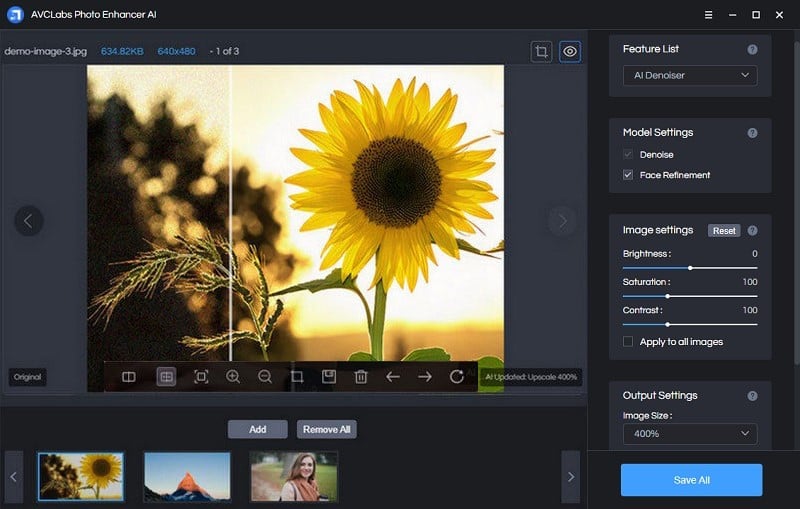This screenshot has width=800, height=509.
Task: Click the Remove All button
Action: pyautogui.click(x=327, y=429)
